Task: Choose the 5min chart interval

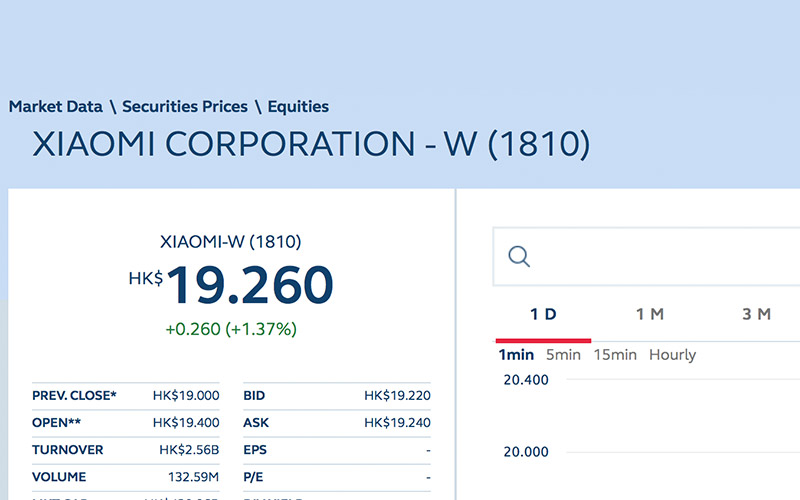Action: pyautogui.click(x=563, y=355)
